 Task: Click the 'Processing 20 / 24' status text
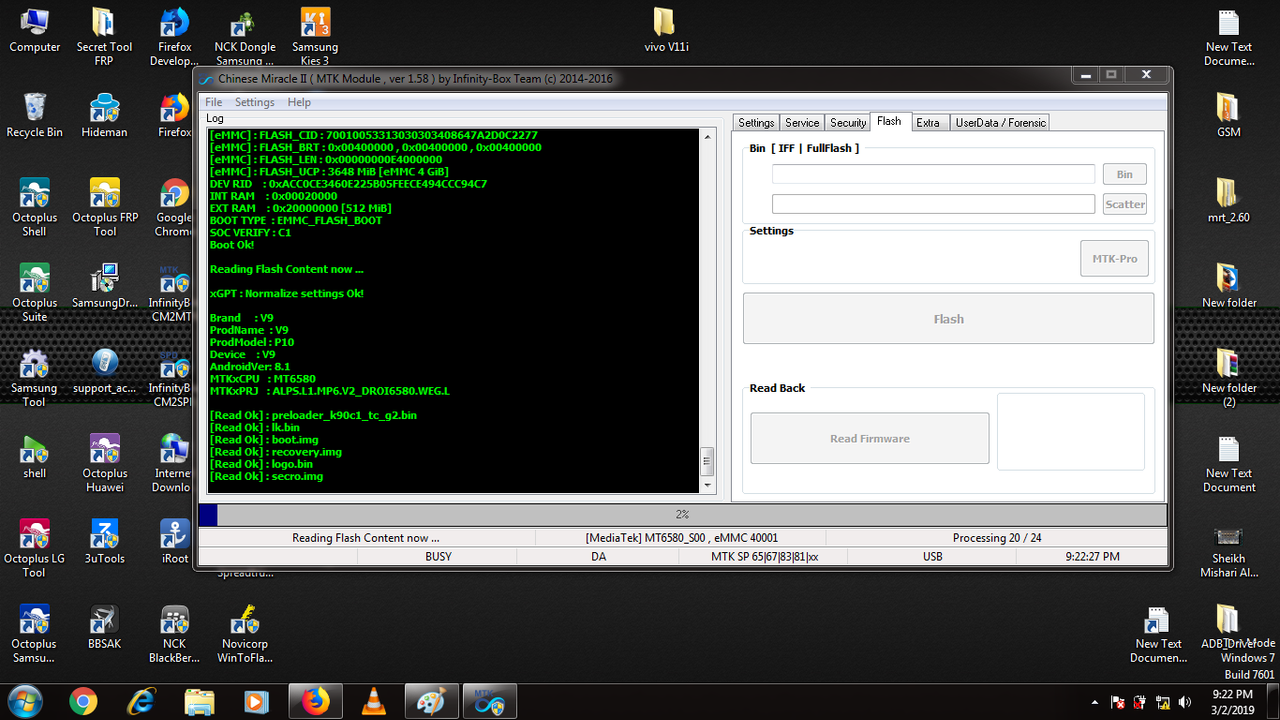[997, 538]
